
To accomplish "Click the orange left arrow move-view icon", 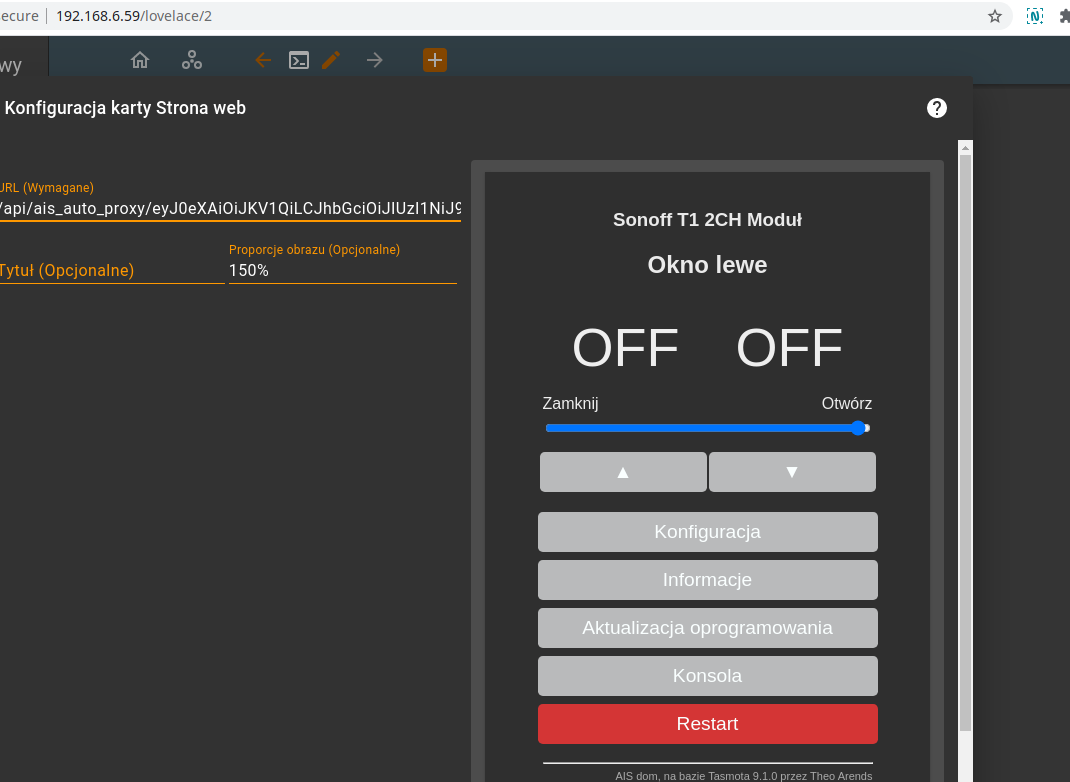I will pos(263,60).
